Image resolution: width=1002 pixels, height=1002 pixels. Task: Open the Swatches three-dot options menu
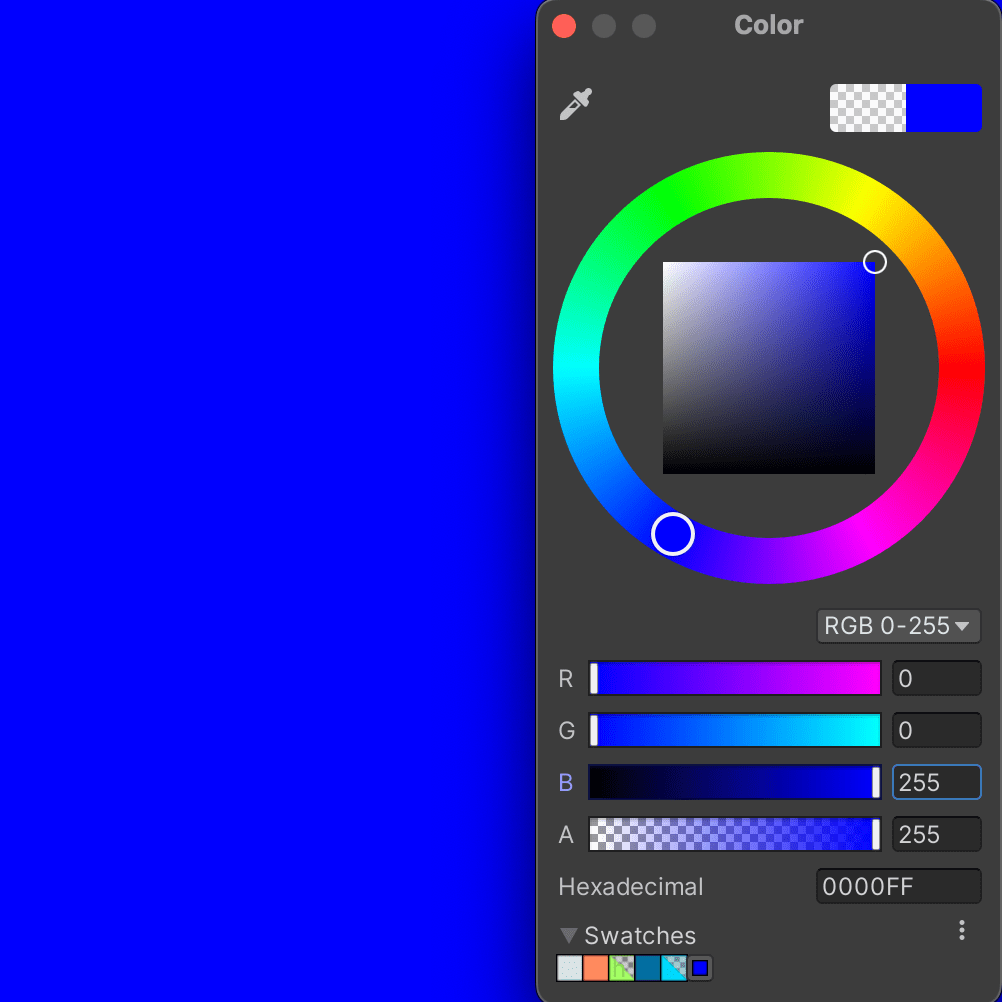tap(961, 931)
